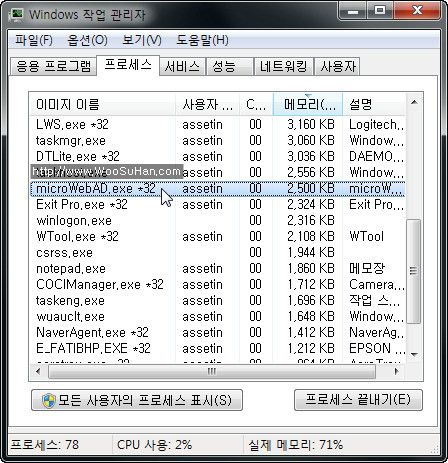Maximize the Task Manager window
The height and width of the screenshot is (463, 448).
tap(380, 11)
